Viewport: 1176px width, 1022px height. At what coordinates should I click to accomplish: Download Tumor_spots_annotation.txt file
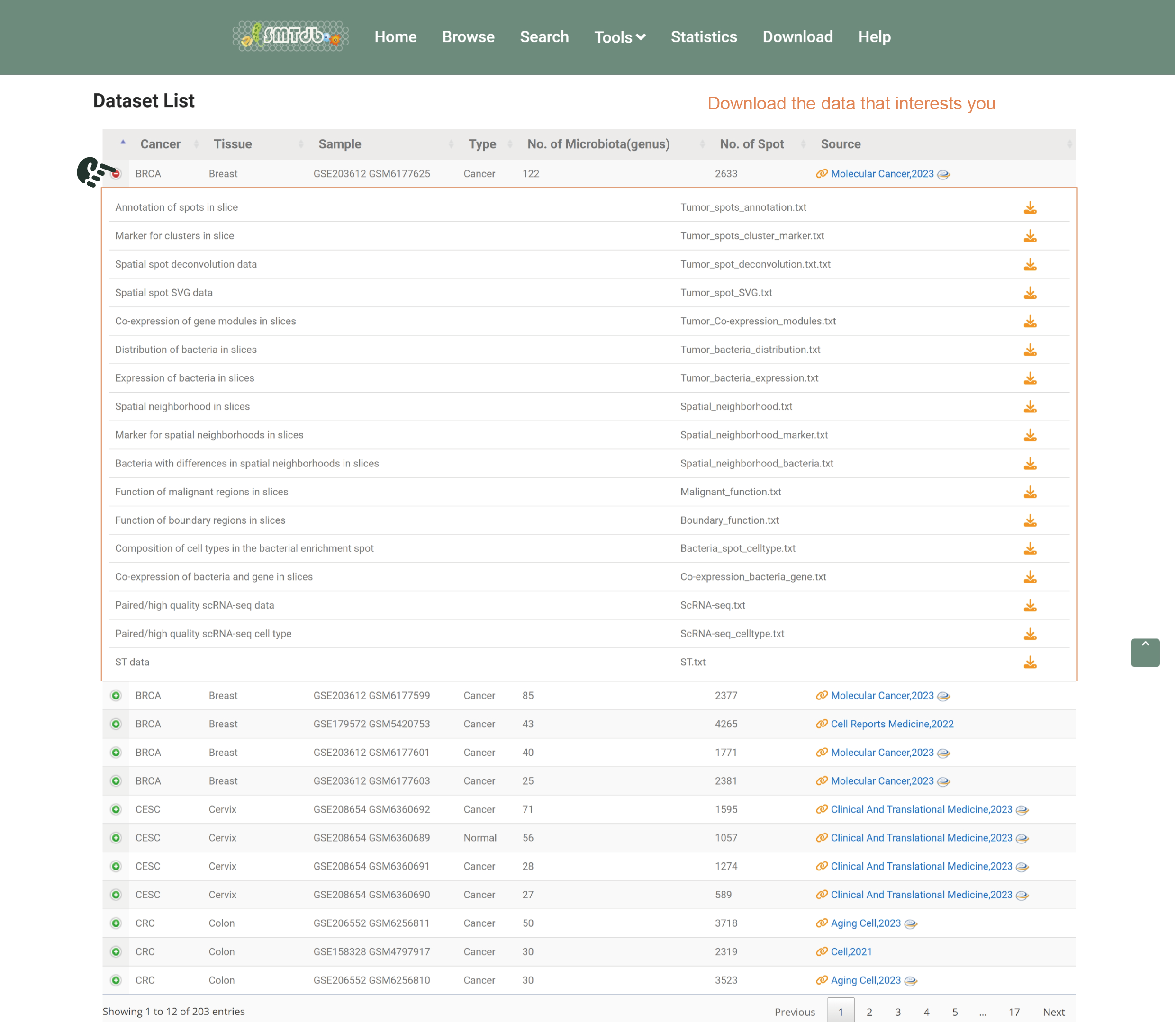(1030, 207)
